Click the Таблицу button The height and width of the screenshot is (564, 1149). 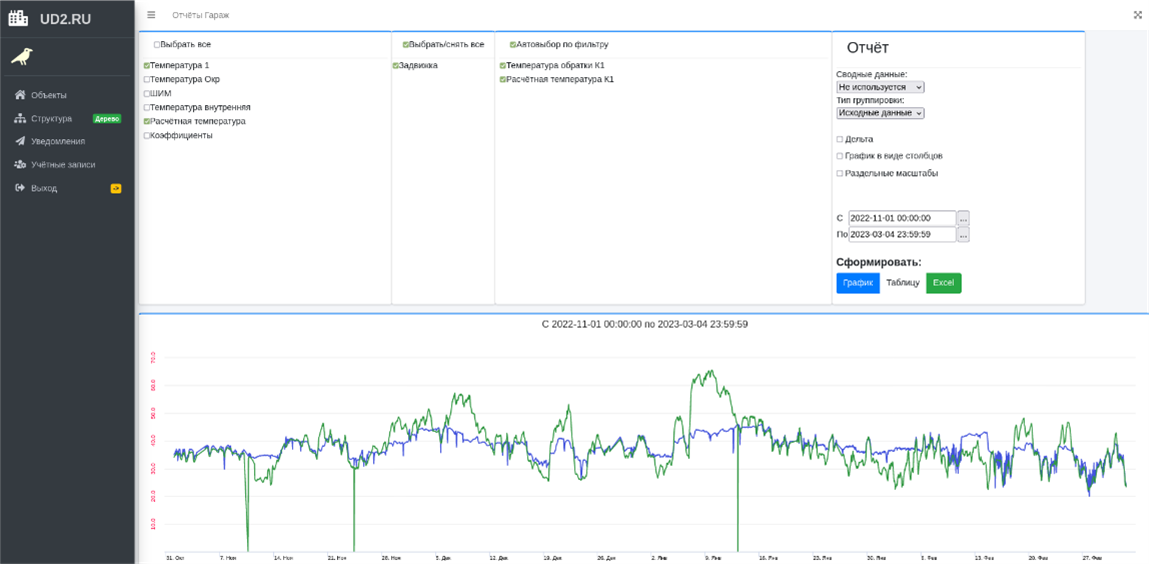coord(903,283)
